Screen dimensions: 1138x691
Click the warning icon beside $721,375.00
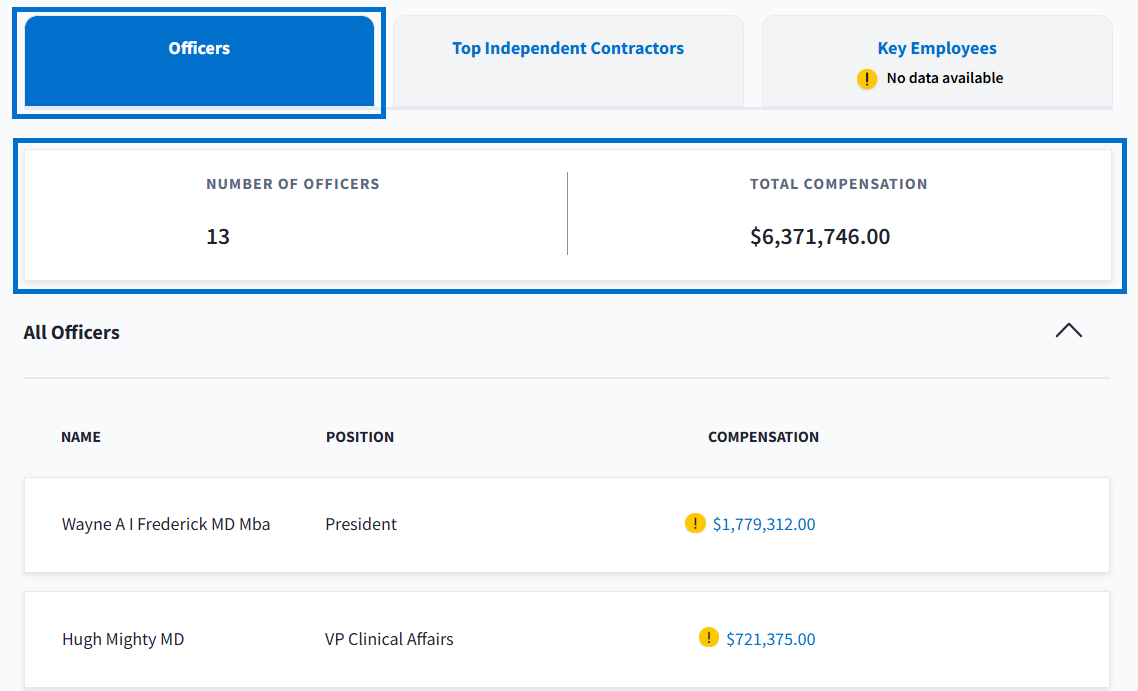pos(709,638)
